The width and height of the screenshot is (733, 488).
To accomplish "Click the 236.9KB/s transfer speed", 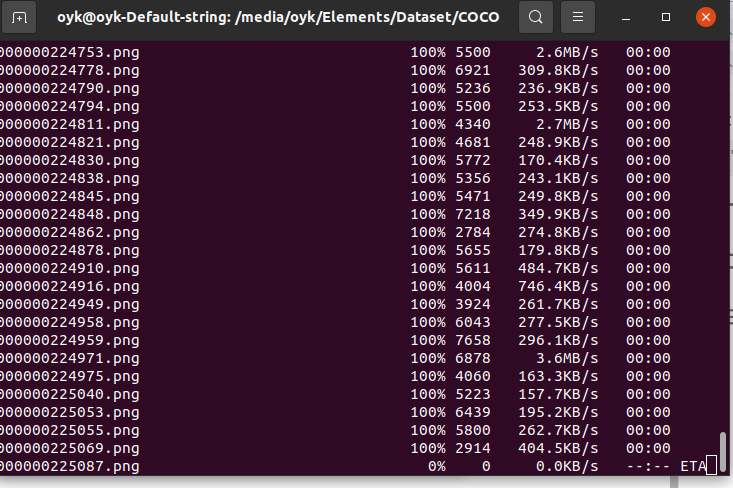I will [x=558, y=88].
